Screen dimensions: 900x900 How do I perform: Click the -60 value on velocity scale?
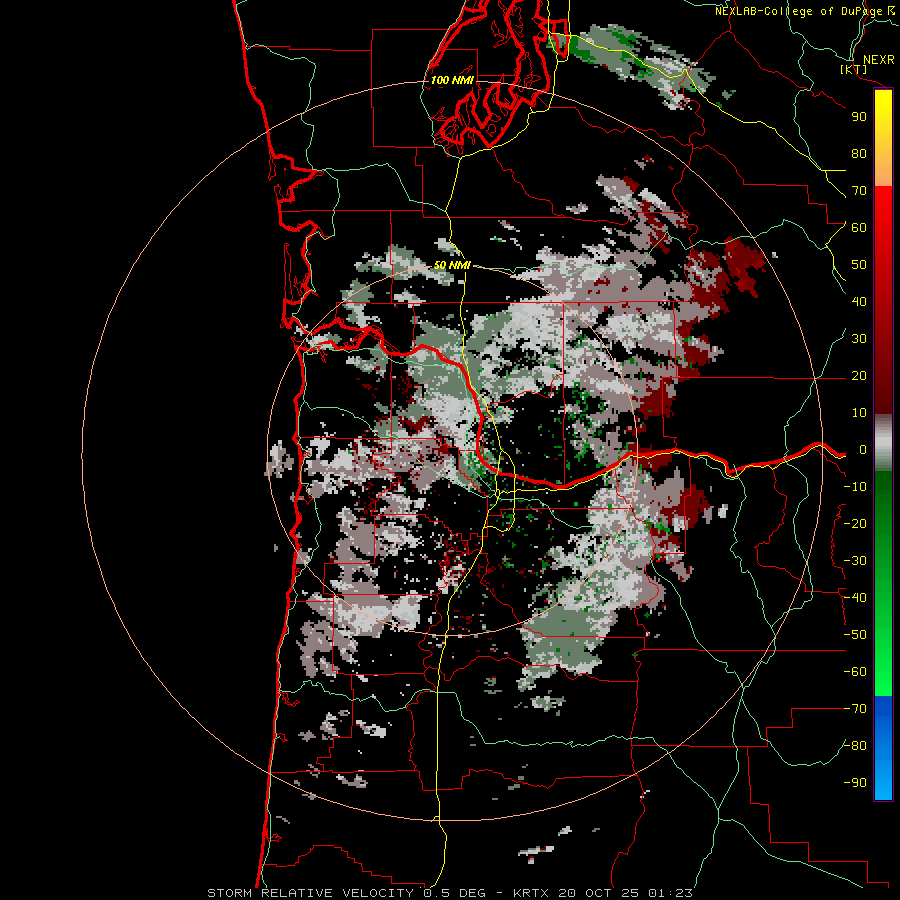(x=855, y=672)
